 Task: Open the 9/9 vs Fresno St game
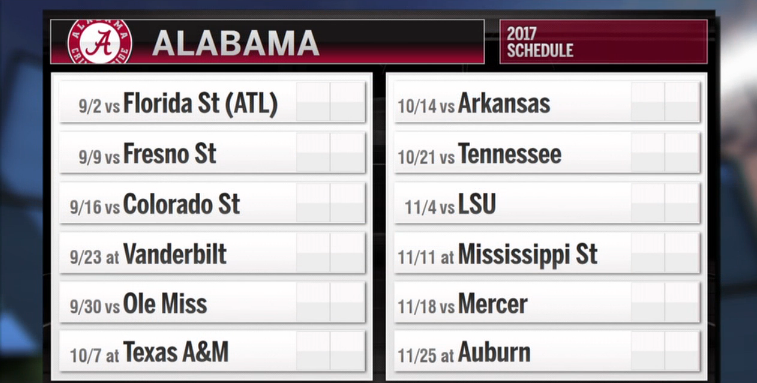(212, 152)
